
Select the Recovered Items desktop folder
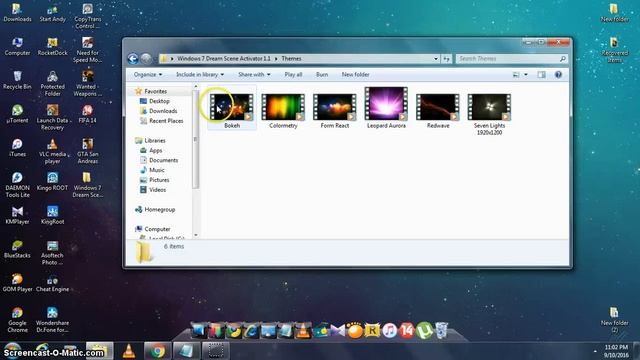[614, 49]
